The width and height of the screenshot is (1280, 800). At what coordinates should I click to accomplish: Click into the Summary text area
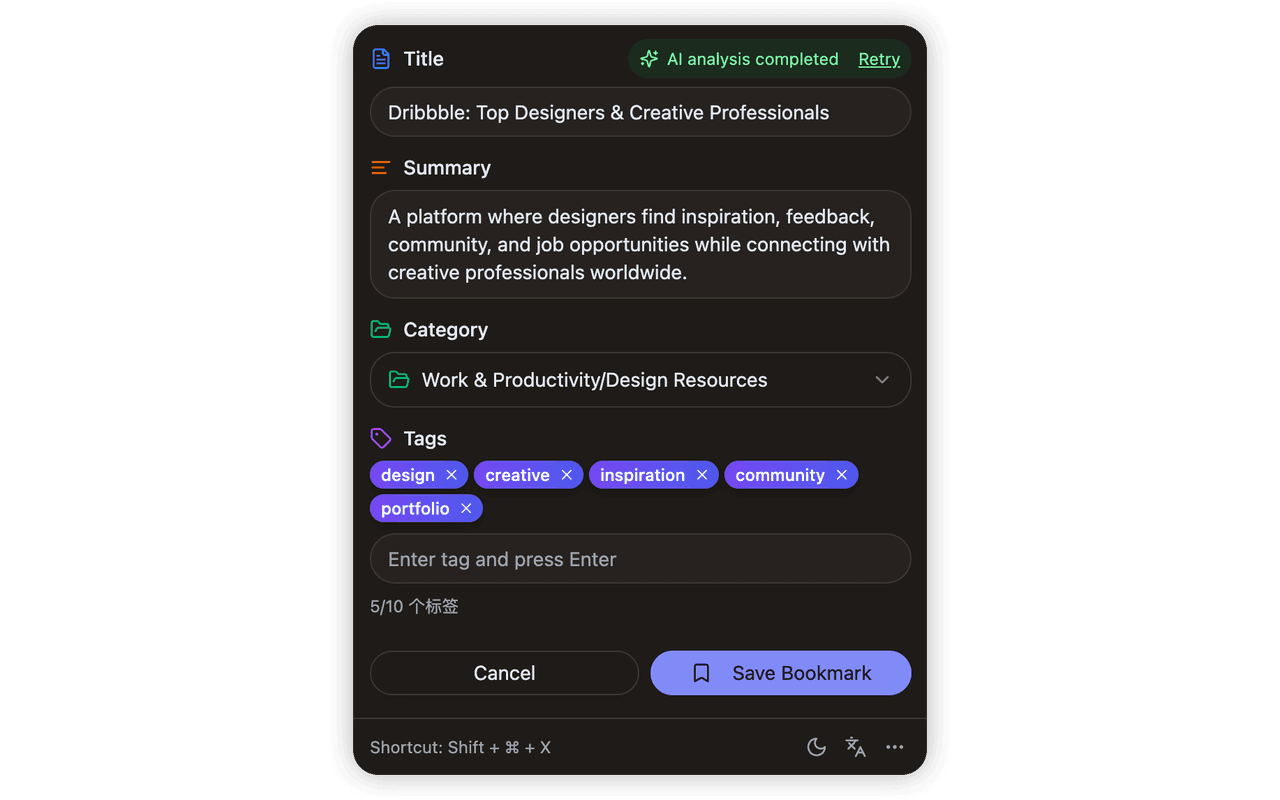[x=640, y=244]
